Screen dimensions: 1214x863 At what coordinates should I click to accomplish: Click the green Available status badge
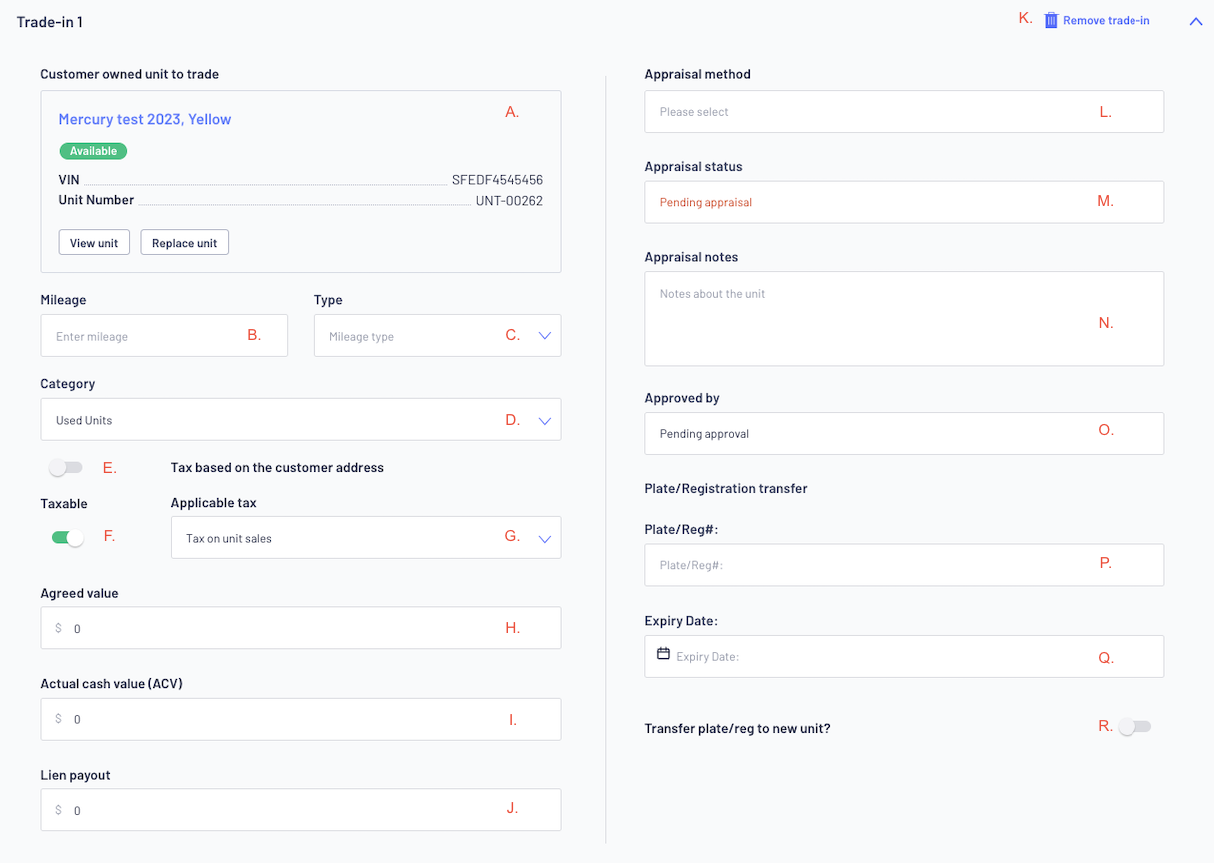pyautogui.click(x=93, y=151)
